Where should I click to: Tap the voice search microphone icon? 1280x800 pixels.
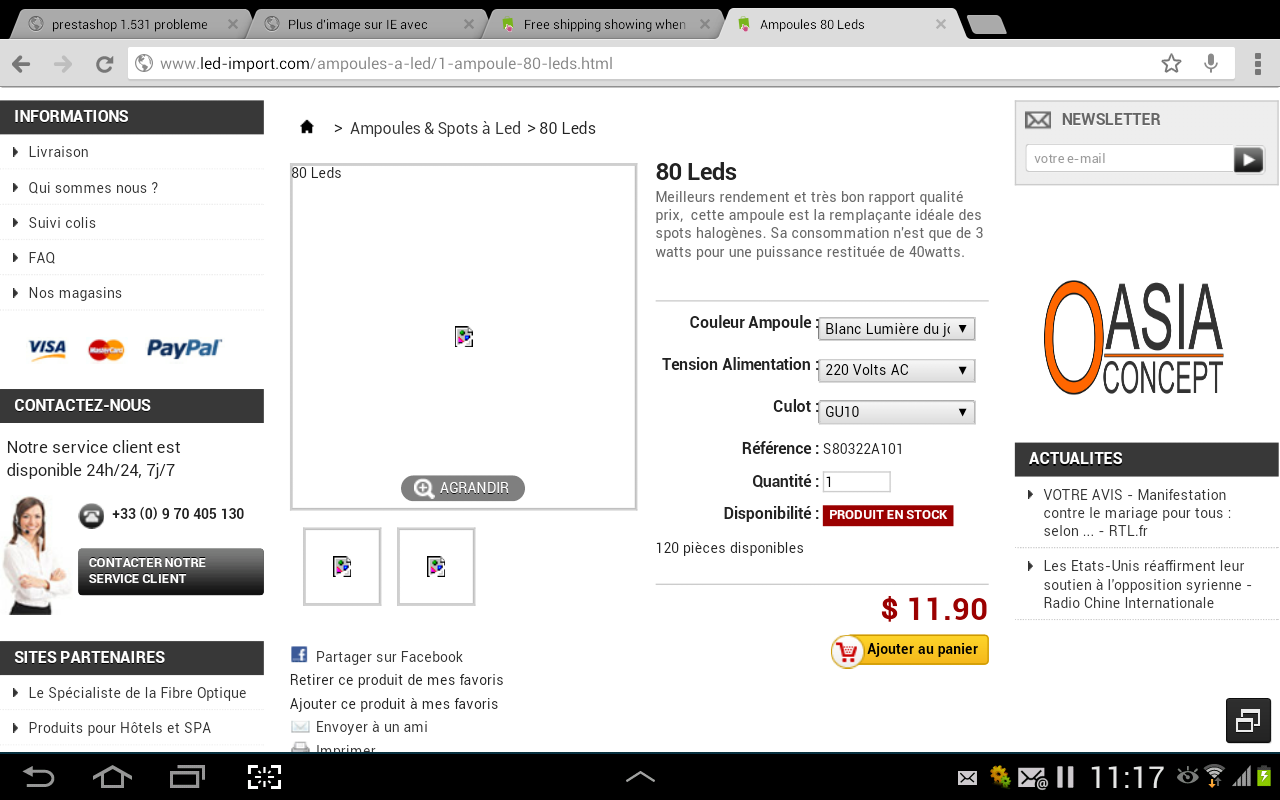(x=1211, y=64)
